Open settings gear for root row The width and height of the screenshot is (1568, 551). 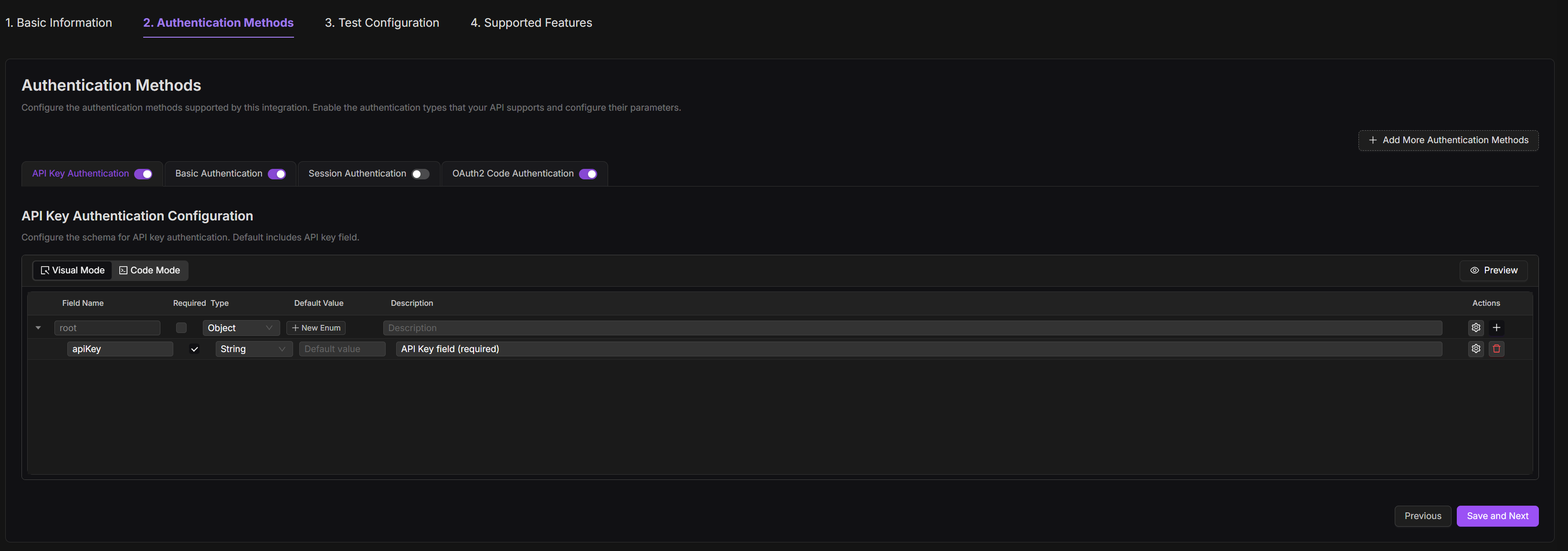click(1475, 328)
